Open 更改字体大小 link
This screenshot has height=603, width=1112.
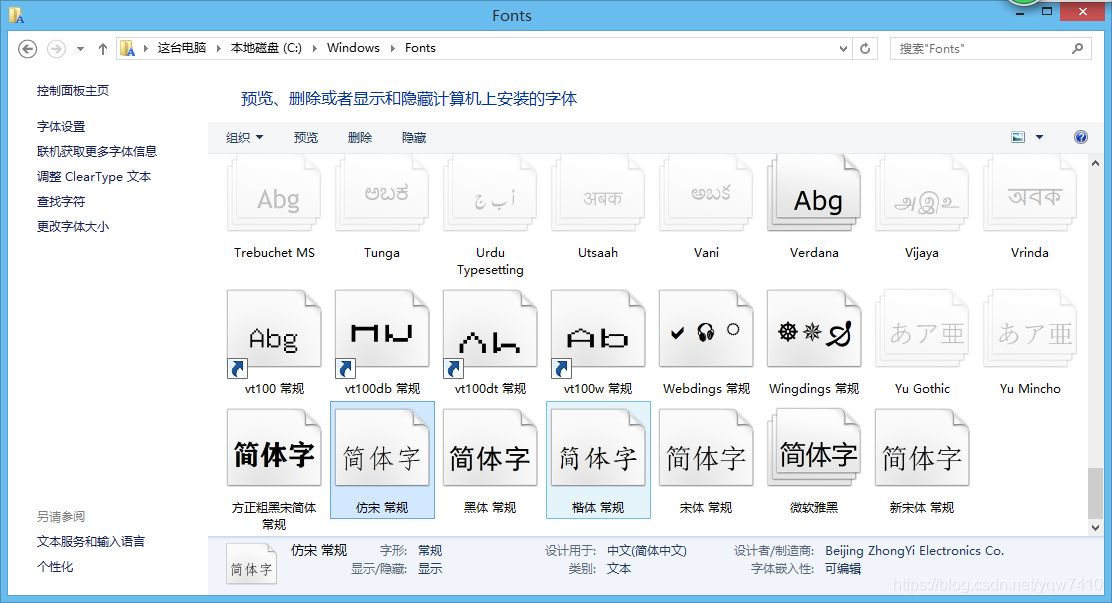73,226
